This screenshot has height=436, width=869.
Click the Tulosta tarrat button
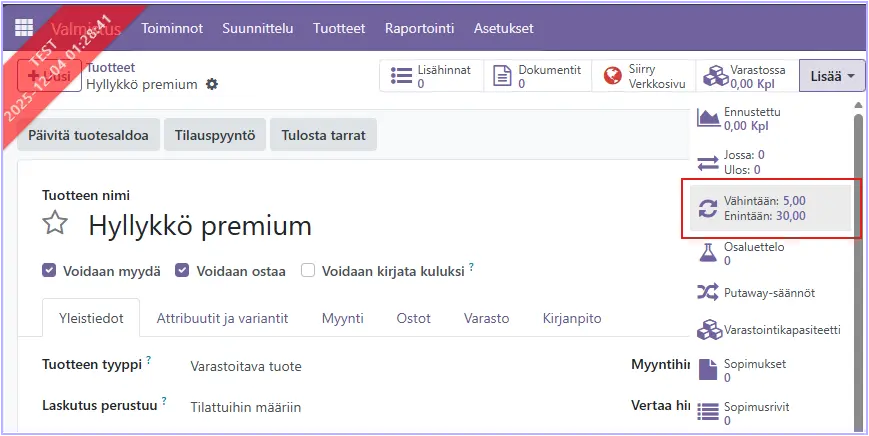[324, 135]
